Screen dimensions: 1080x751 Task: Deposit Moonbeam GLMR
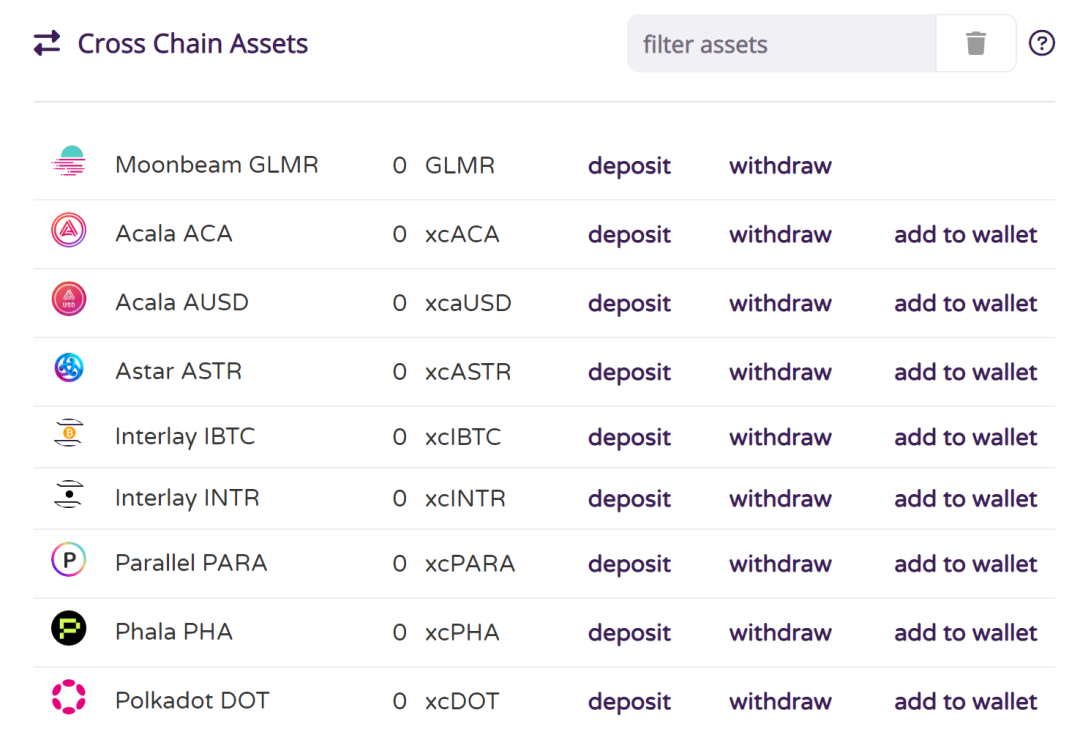click(629, 166)
